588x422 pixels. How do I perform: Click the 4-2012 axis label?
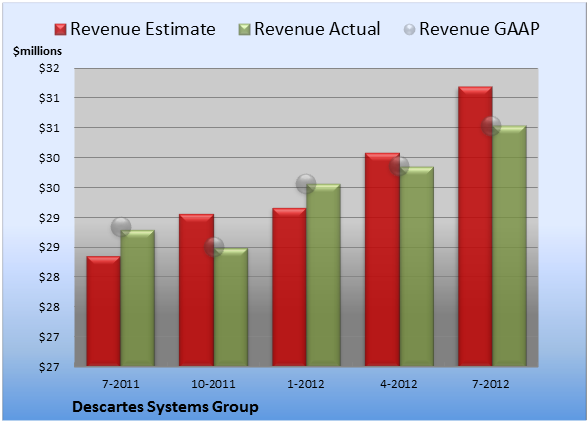[x=398, y=384]
